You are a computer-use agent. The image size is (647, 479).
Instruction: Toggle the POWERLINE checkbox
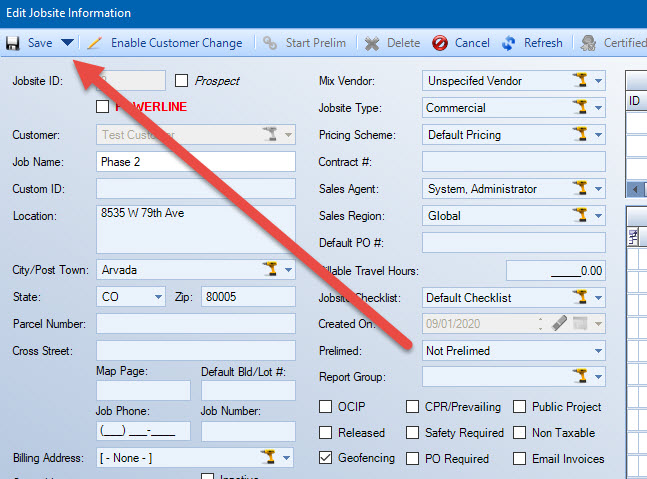click(x=102, y=106)
